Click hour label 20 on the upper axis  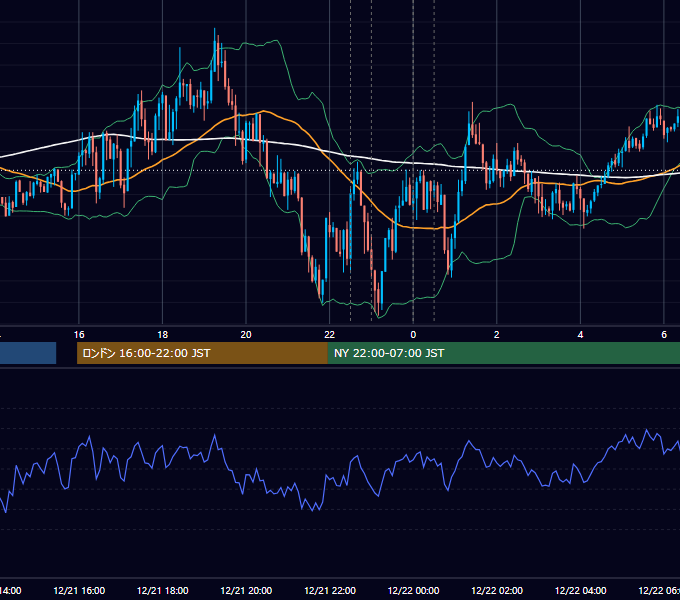246,335
